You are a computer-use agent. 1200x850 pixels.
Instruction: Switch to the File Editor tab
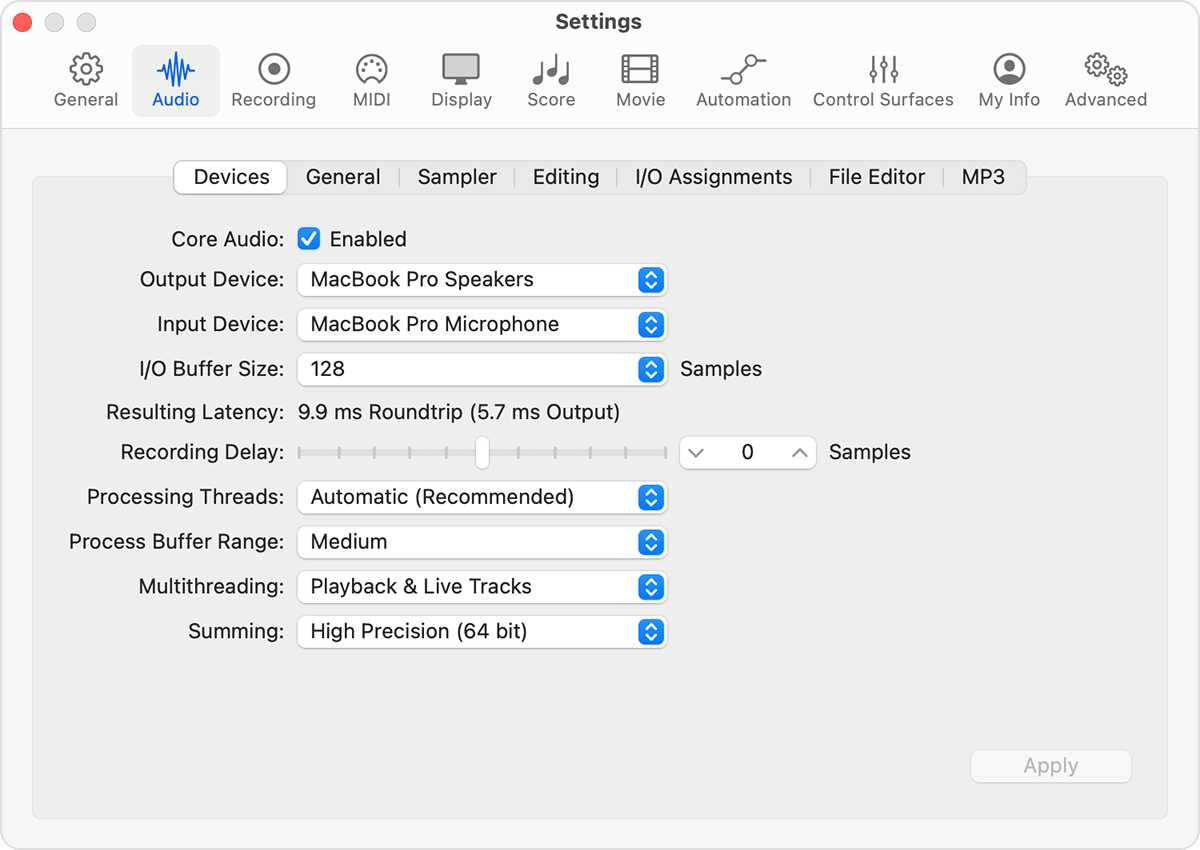point(877,177)
